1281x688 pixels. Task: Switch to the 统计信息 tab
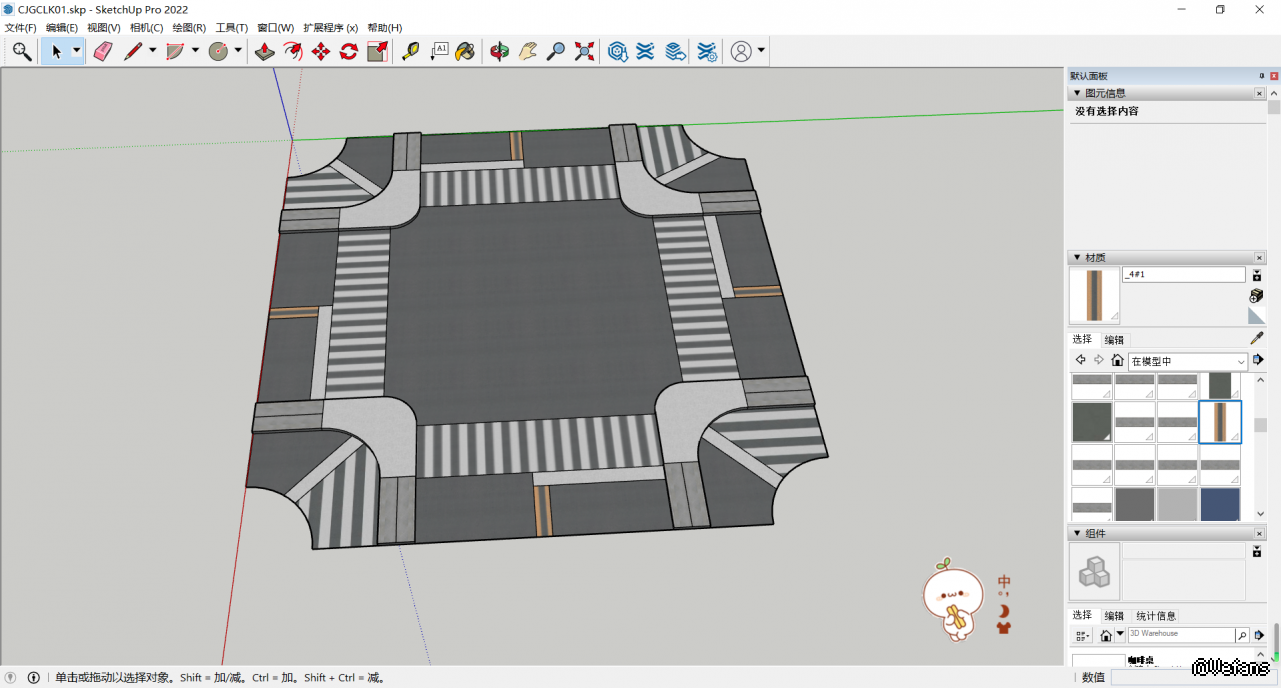(x=1156, y=616)
